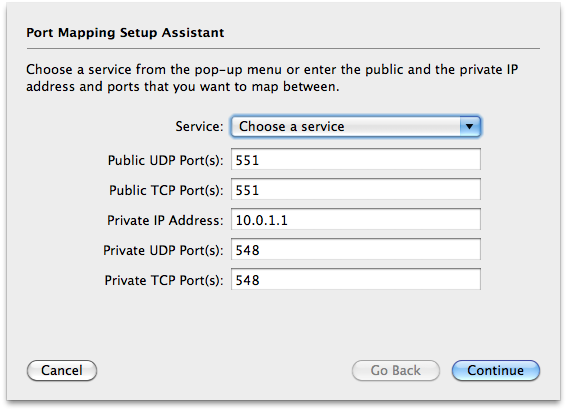
Task: Click the Private TCP Port(s): label
Action: coord(164,280)
